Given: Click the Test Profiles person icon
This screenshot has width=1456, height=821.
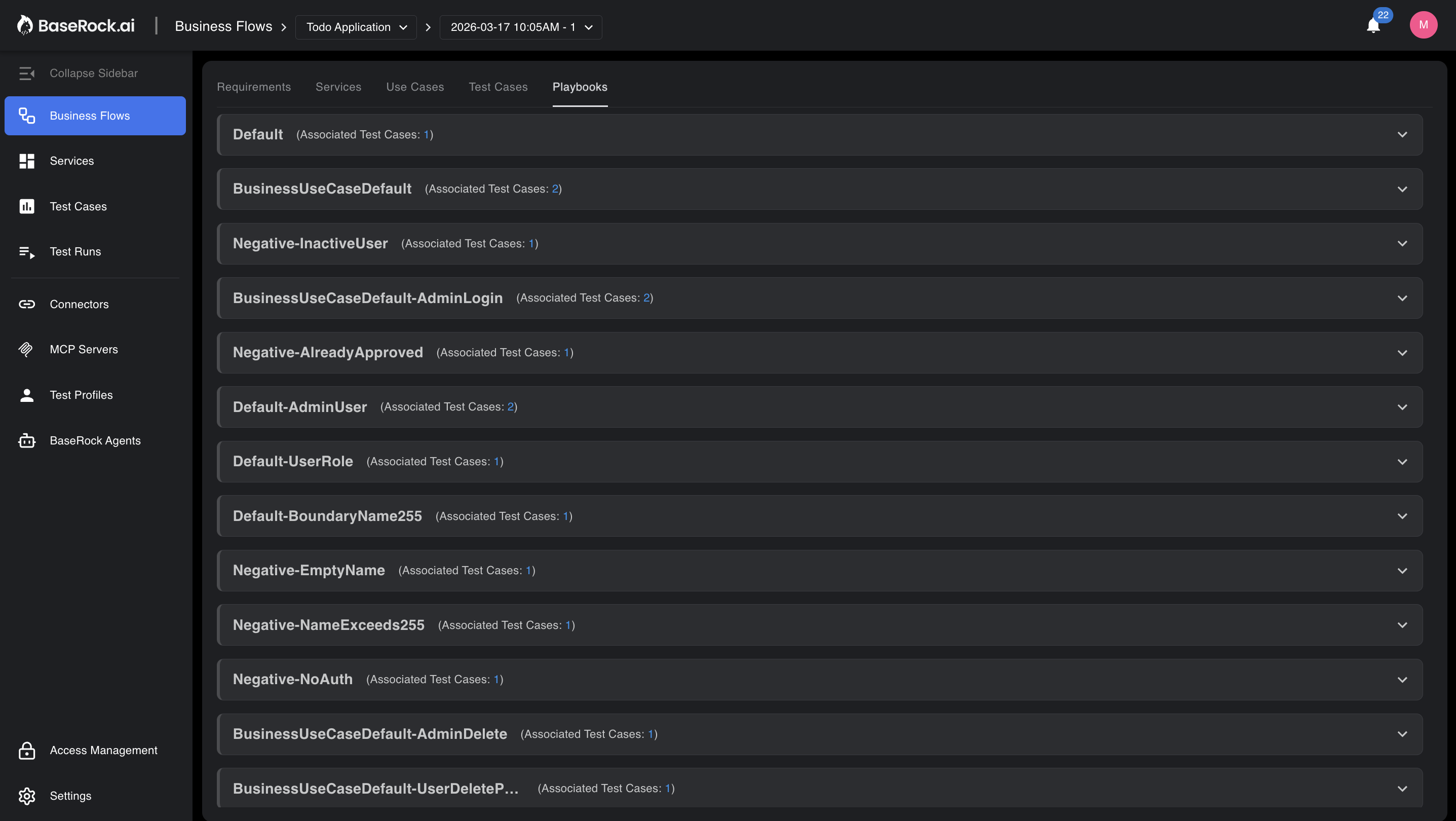Looking at the screenshot, I should 26,395.
